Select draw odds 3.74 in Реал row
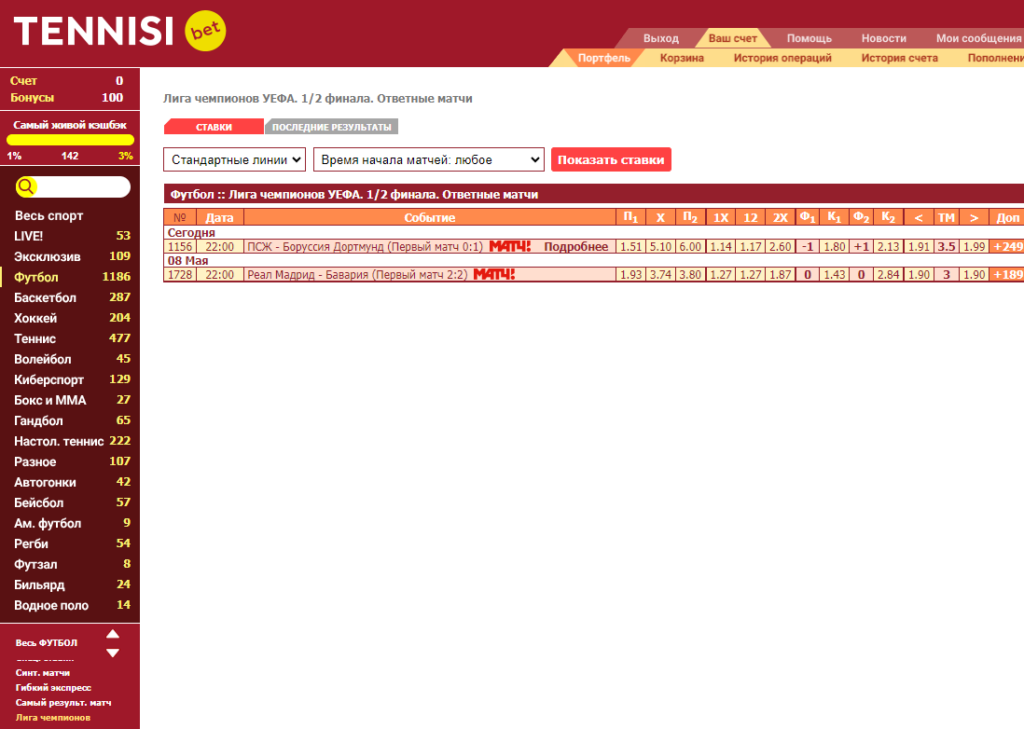The height and width of the screenshot is (729, 1024). (x=660, y=274)
